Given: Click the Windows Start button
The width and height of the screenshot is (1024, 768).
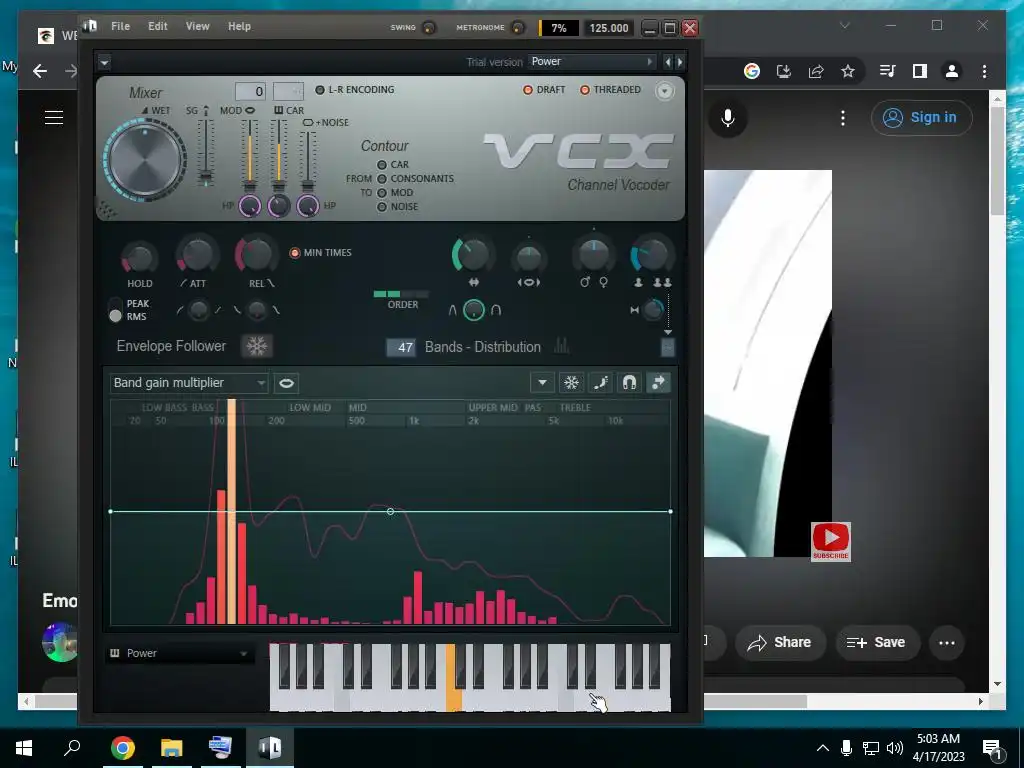Looking at the screenshot, I should (24, 748).
